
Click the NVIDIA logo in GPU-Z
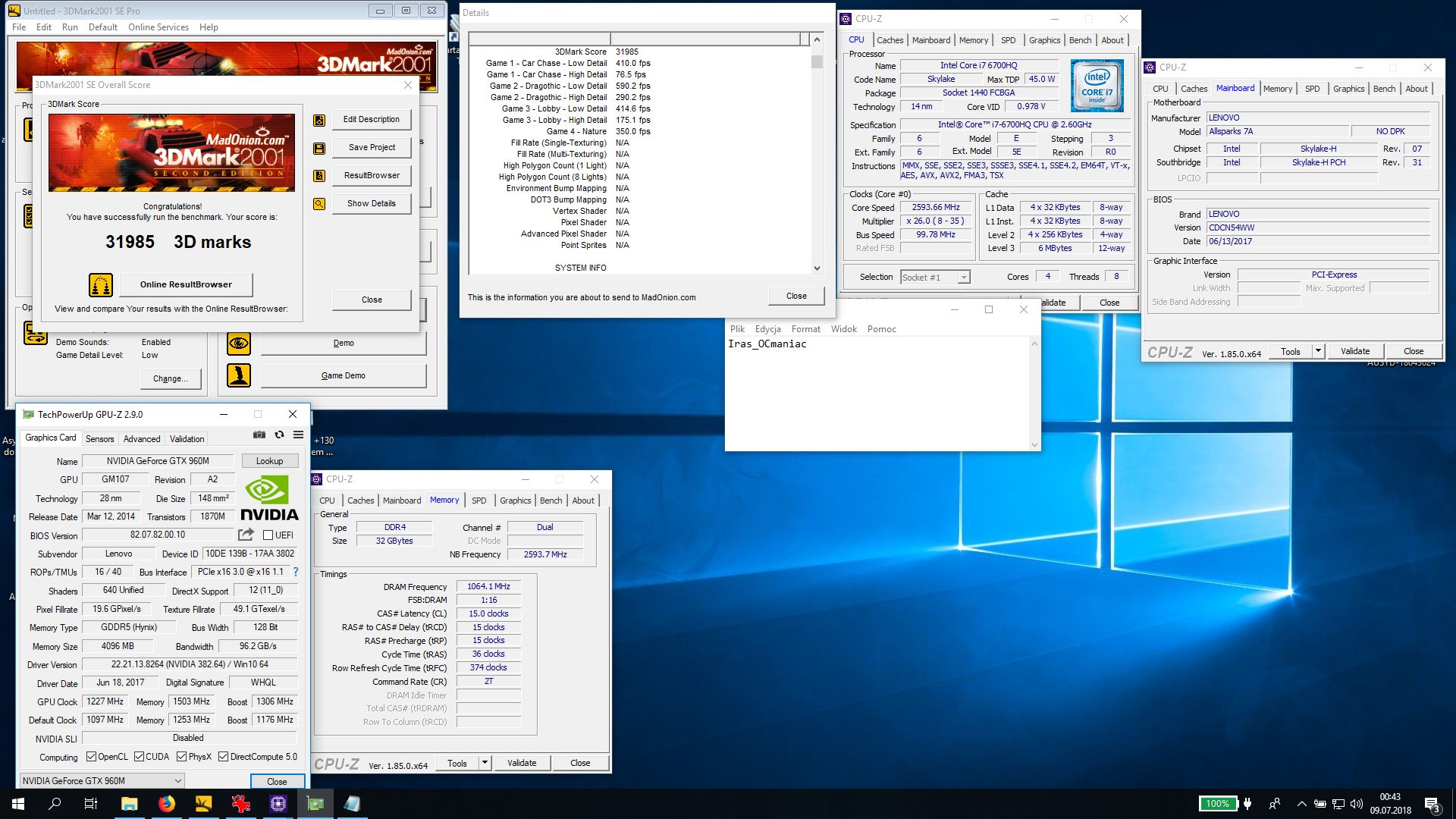269,498
